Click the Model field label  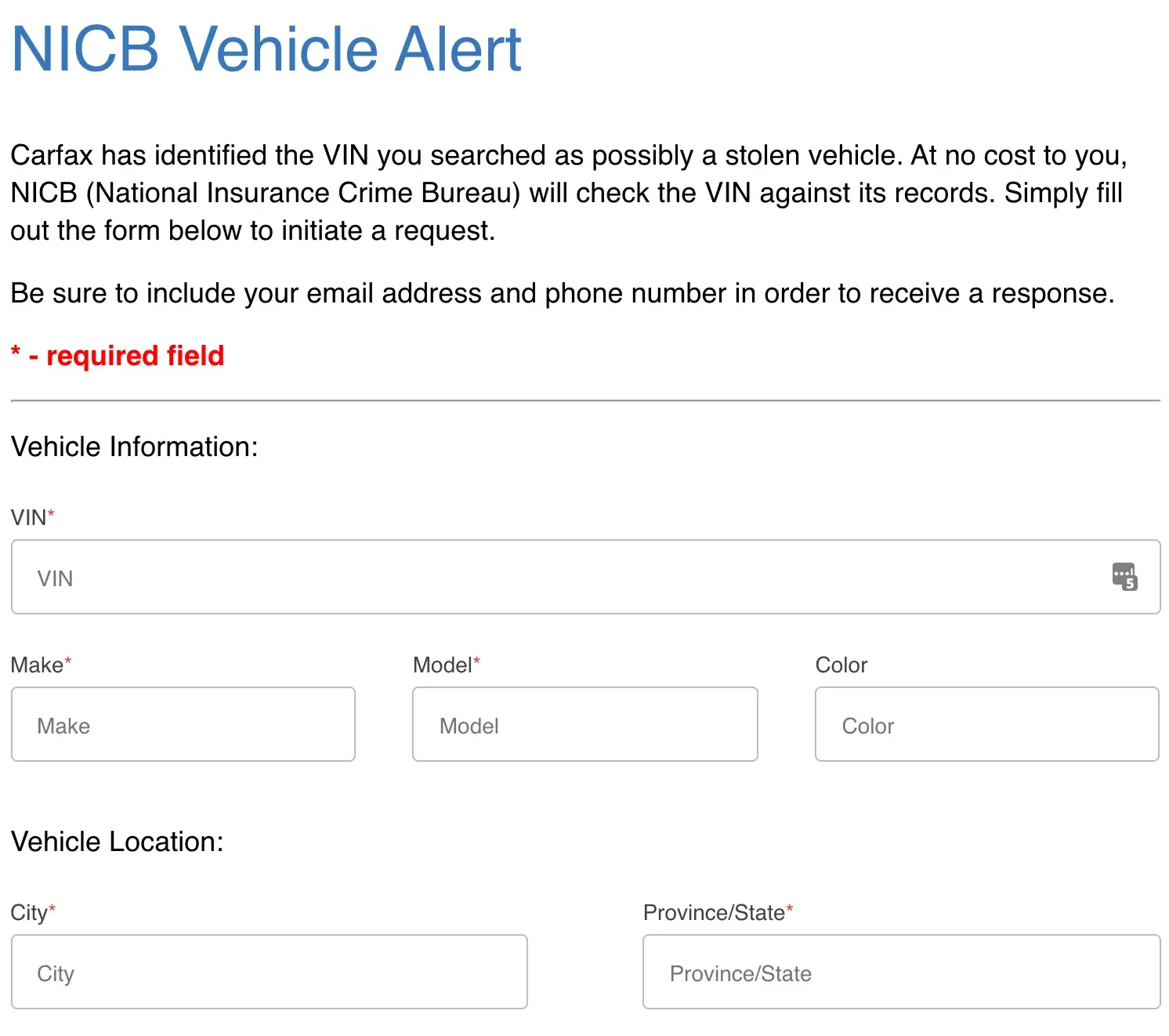[x=443, y=665]
